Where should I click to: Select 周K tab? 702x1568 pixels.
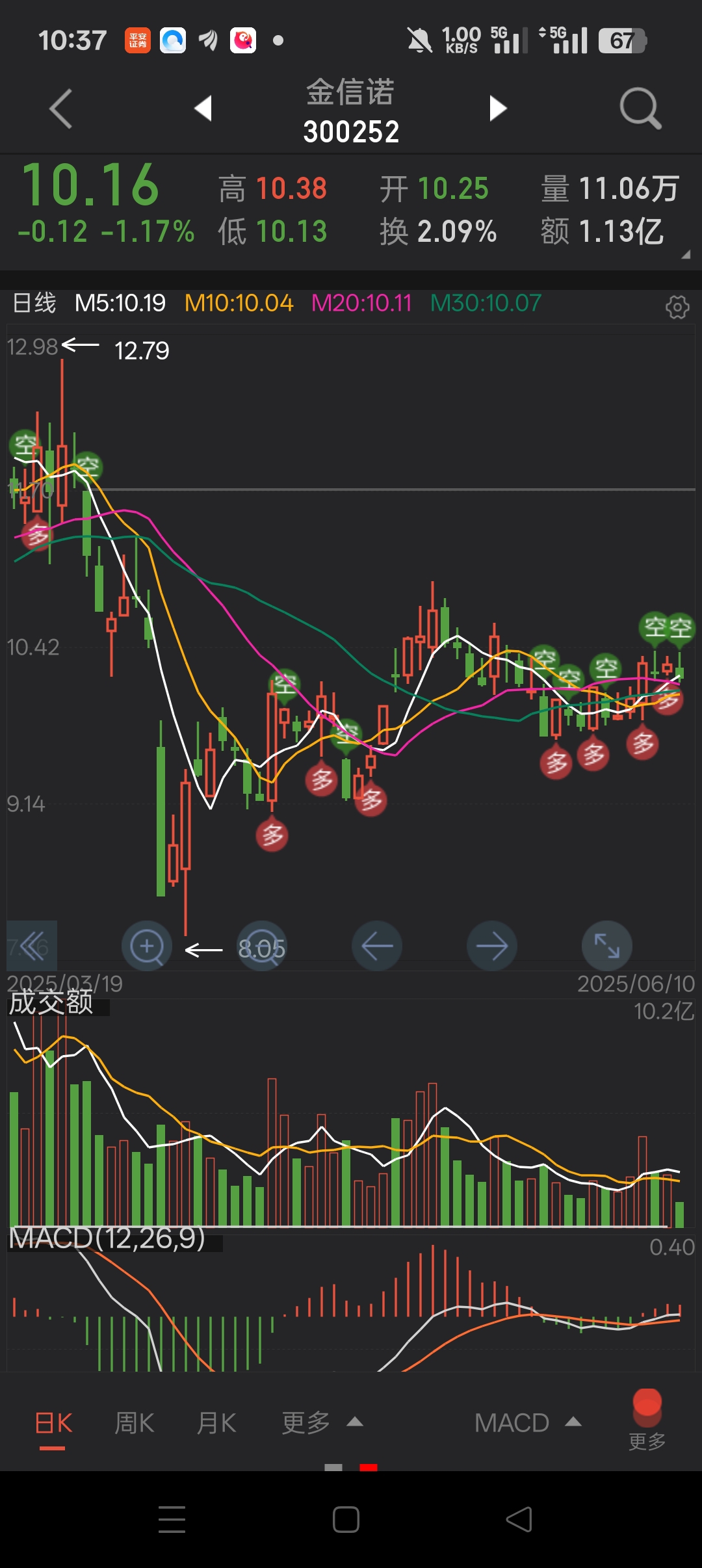[135, 1423]
